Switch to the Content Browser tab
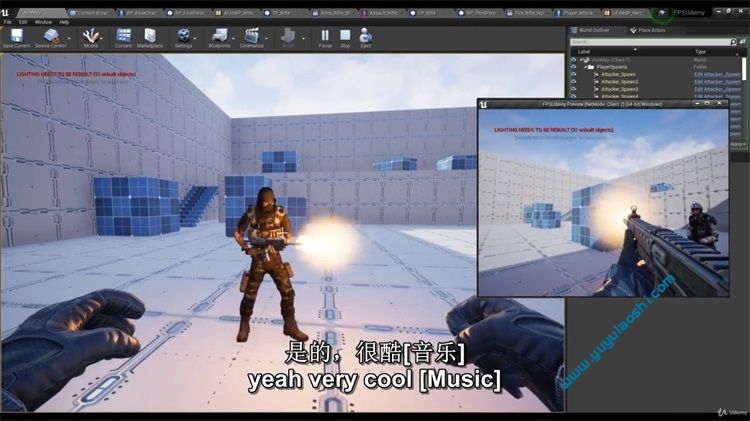Screen dimensions: 750x421 click(x=89, y=13)
